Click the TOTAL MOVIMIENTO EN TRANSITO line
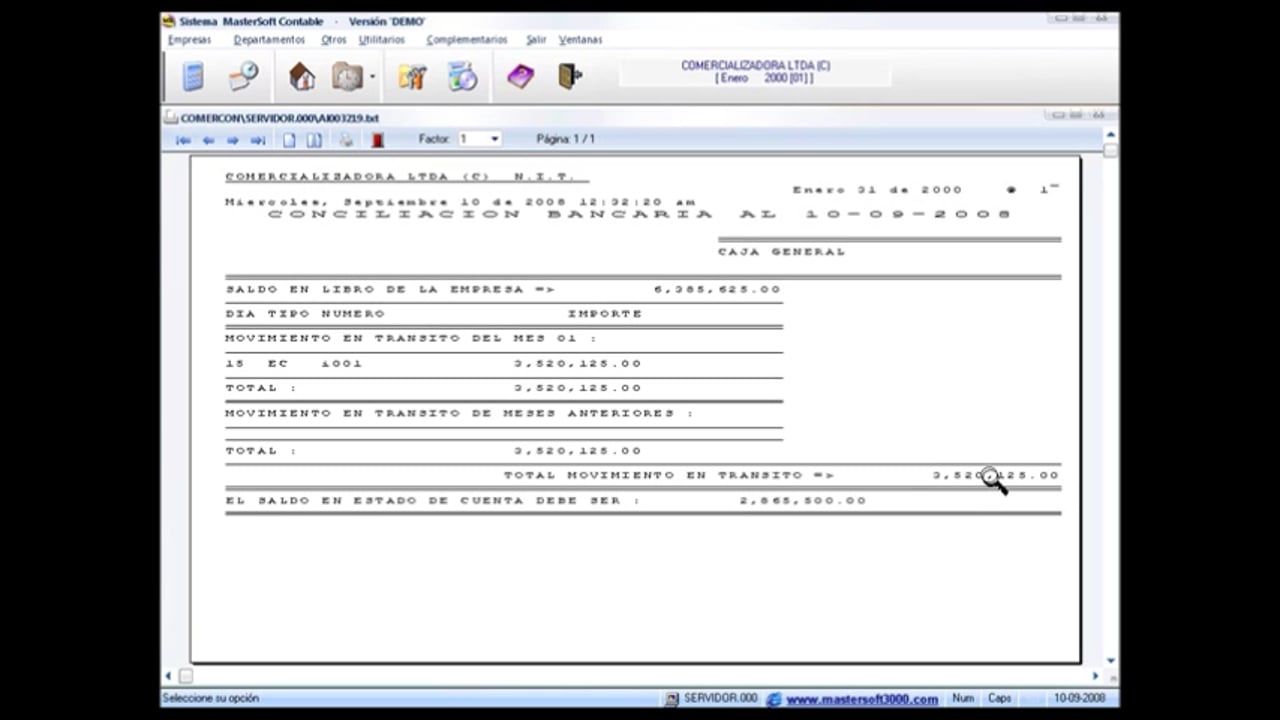Image resolution: width=1280 pixels, height=720 pixels. pos(781,475)
